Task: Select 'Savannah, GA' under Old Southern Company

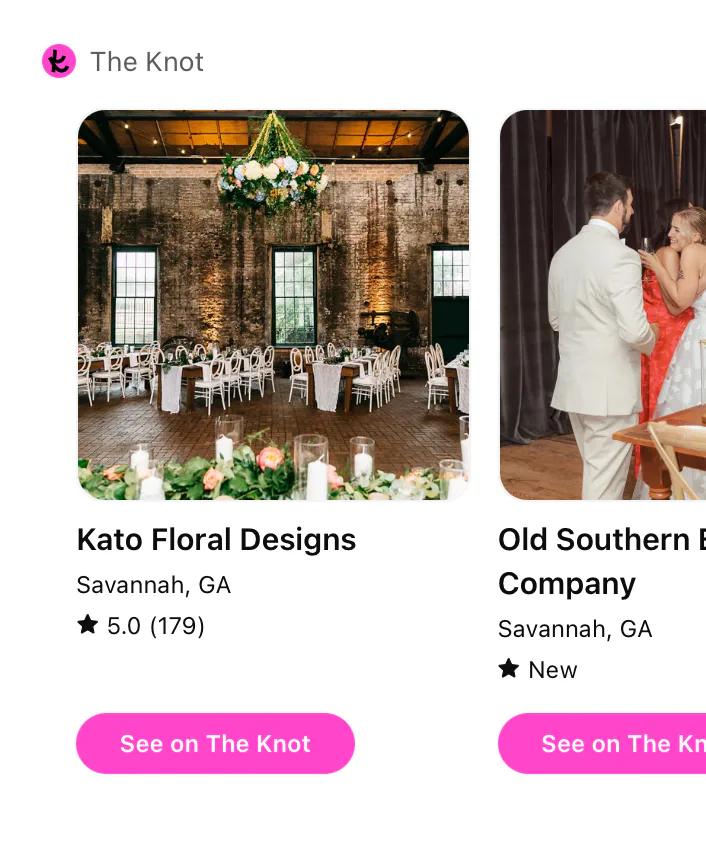Action: coord(574,629)
